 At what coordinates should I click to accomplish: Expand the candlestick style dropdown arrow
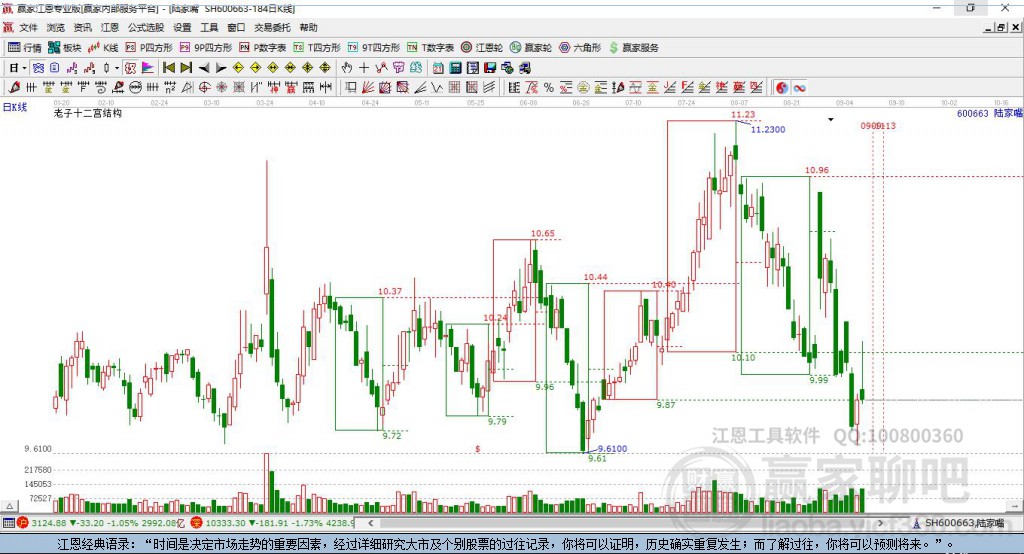pos(117,68)
